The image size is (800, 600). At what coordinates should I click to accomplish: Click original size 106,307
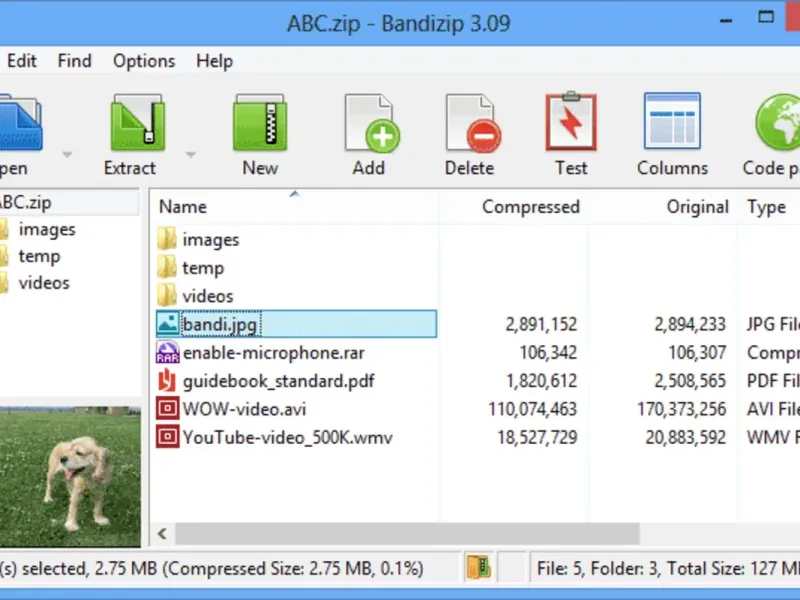(697, 353)
